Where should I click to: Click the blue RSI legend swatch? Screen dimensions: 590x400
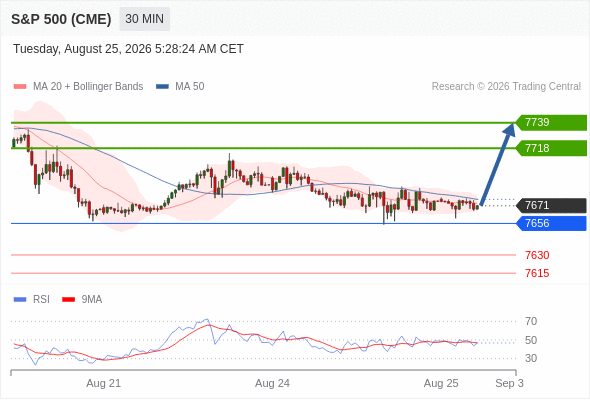(20, 300)
